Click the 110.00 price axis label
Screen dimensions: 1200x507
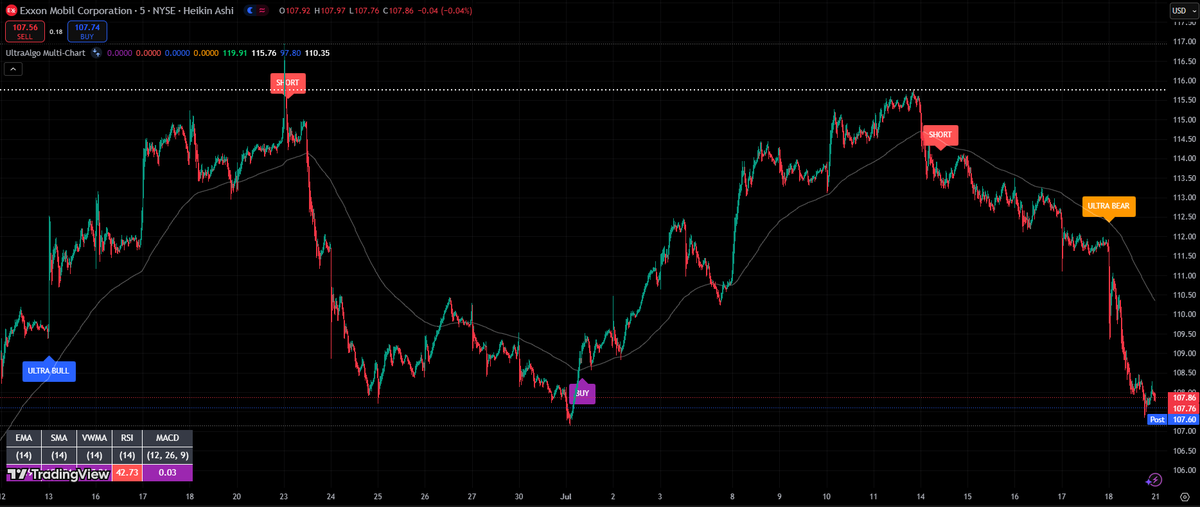pyautogui.click(x=1183, y=314)
